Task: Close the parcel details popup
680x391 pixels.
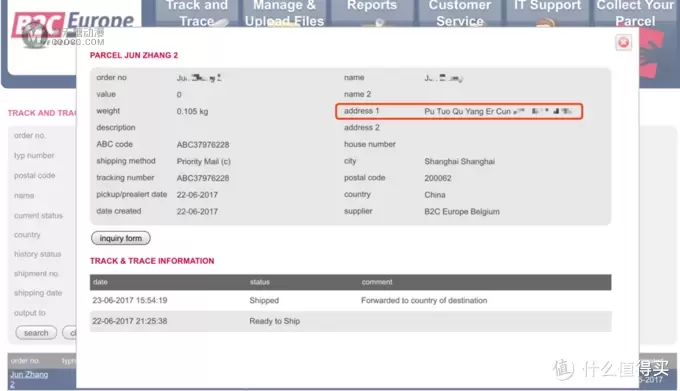Action: point(623,42)
